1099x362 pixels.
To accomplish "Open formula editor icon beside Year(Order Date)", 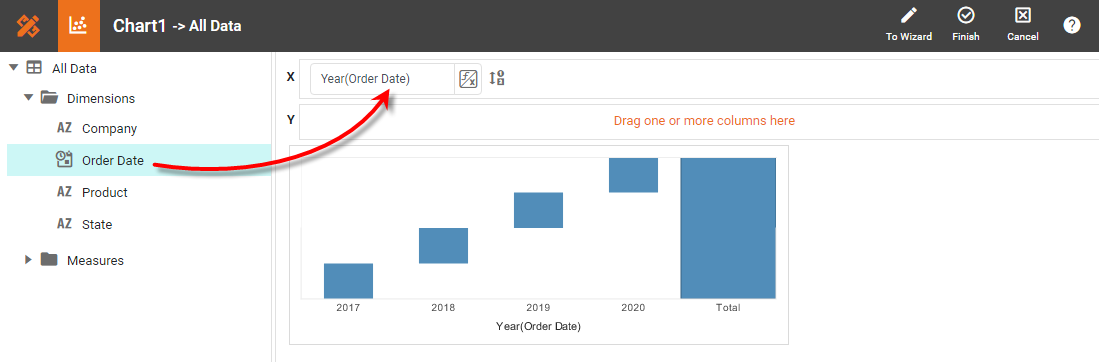I will pos(467,79).
